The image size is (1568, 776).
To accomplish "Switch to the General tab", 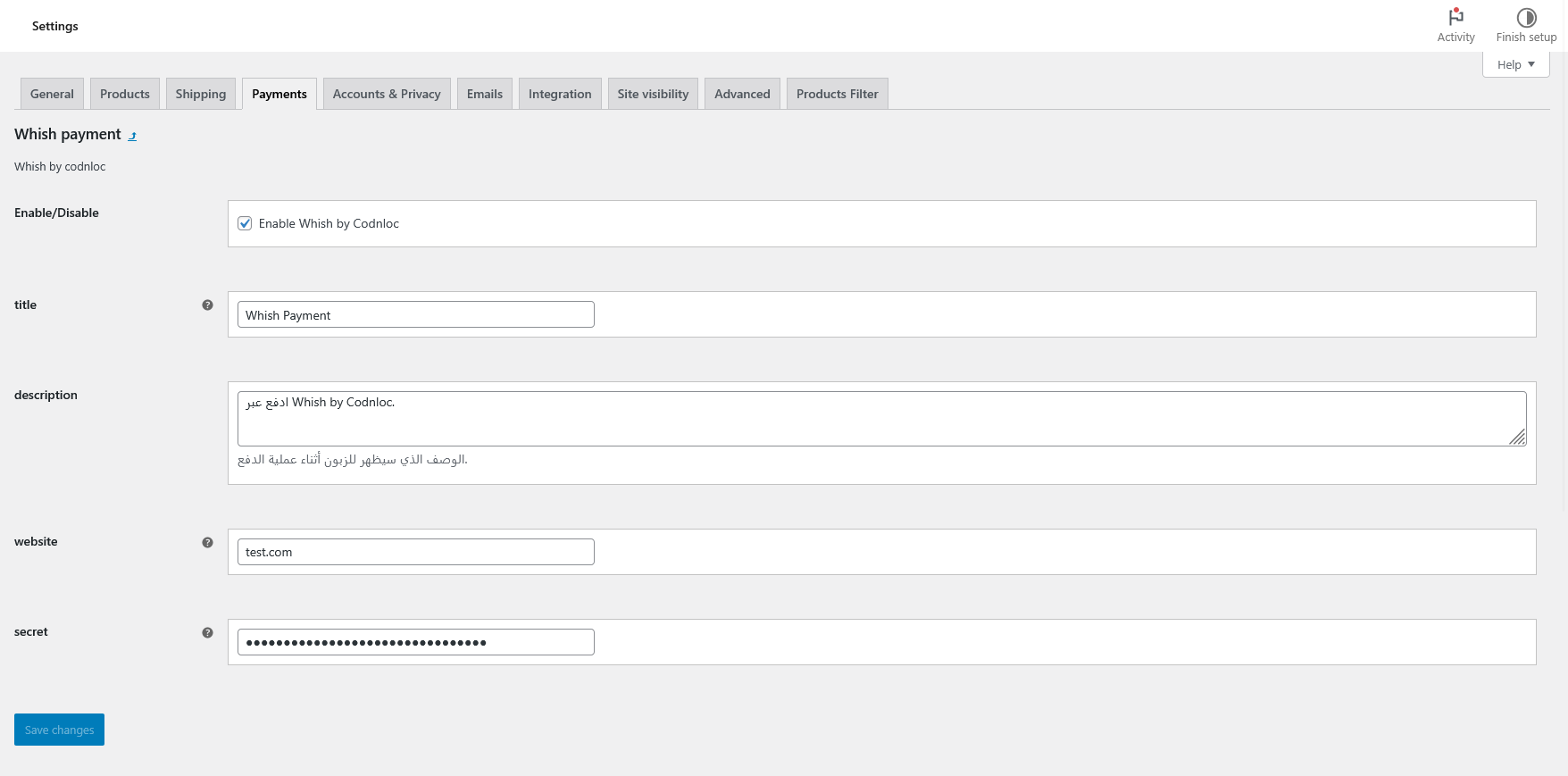I will click(52, 94).
